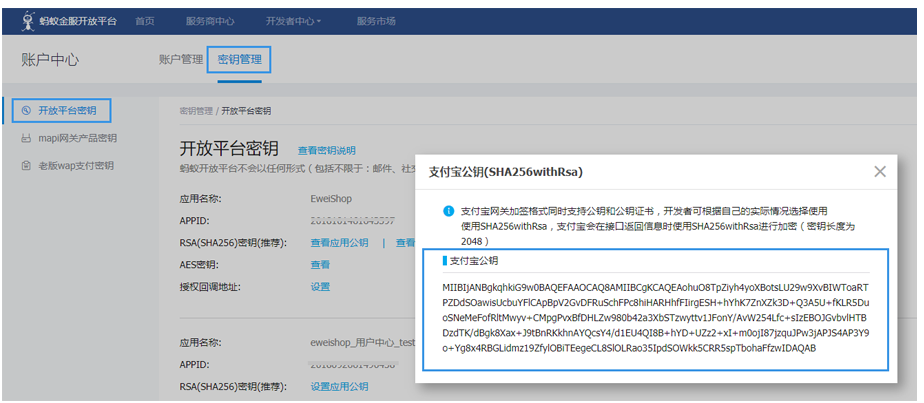The image size is (924, 403).
Task: Click the 账户中心 heading
Action: pyautogui.click(x=50, y=60)
